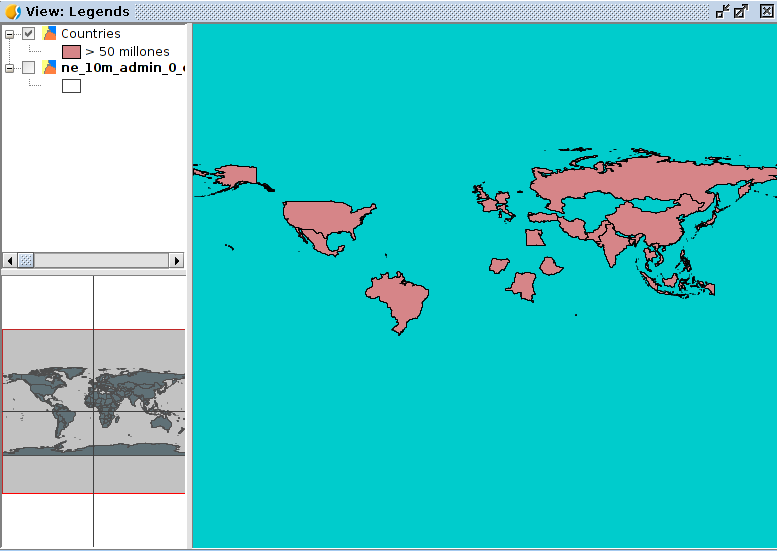Uncheck the Countries layer visibility checkbox

click(28, 34)
